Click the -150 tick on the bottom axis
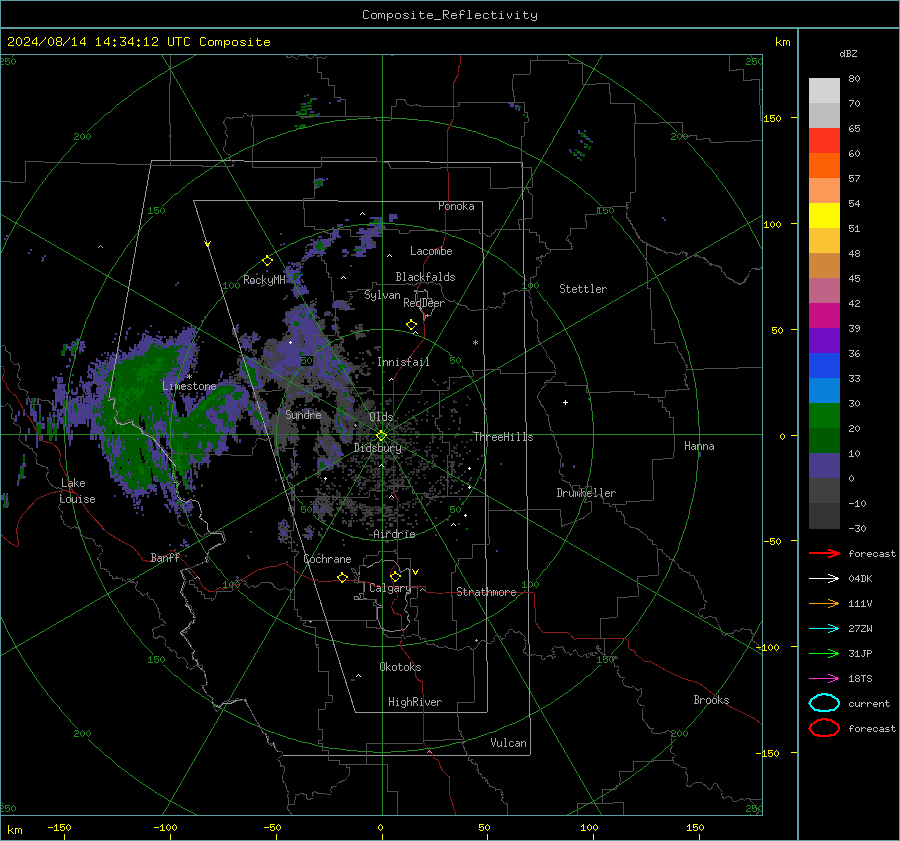This screenshot has width=900, height=841. pos(59,828)
